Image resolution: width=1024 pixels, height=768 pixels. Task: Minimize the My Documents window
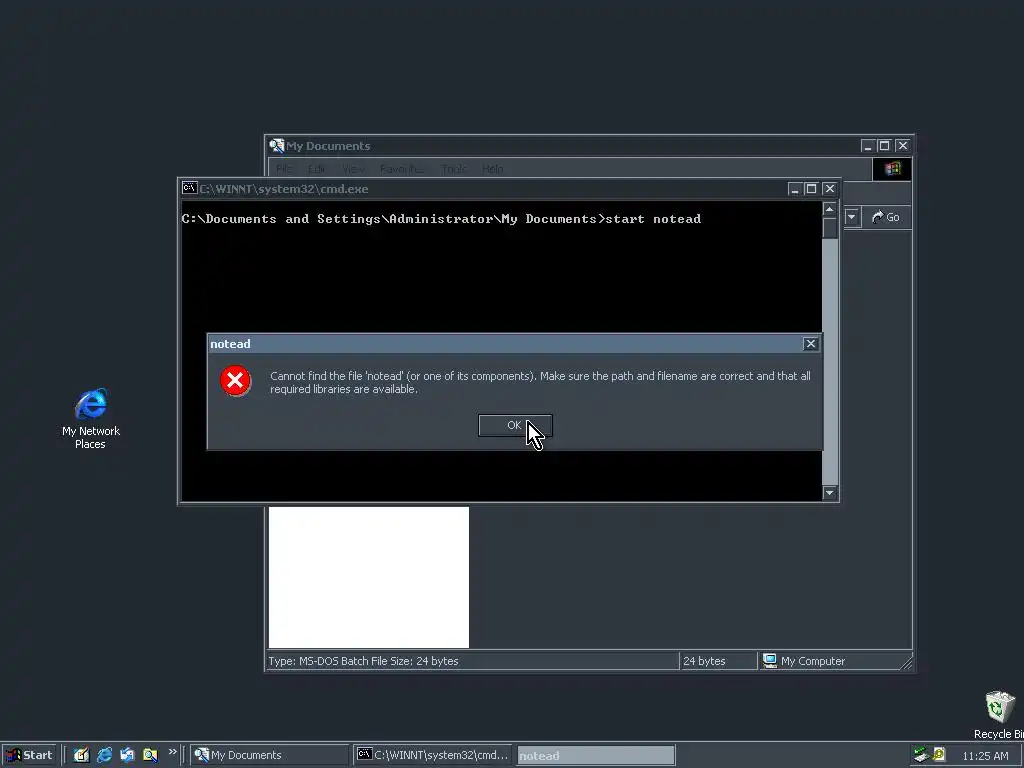click(x=867, y=146)
